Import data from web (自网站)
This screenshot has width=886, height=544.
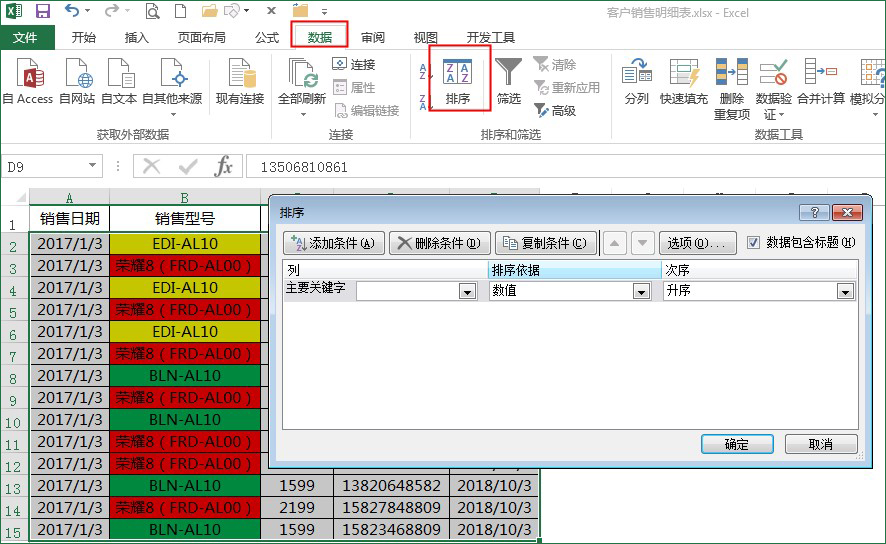pyautogui.click(x=77, y=82)
